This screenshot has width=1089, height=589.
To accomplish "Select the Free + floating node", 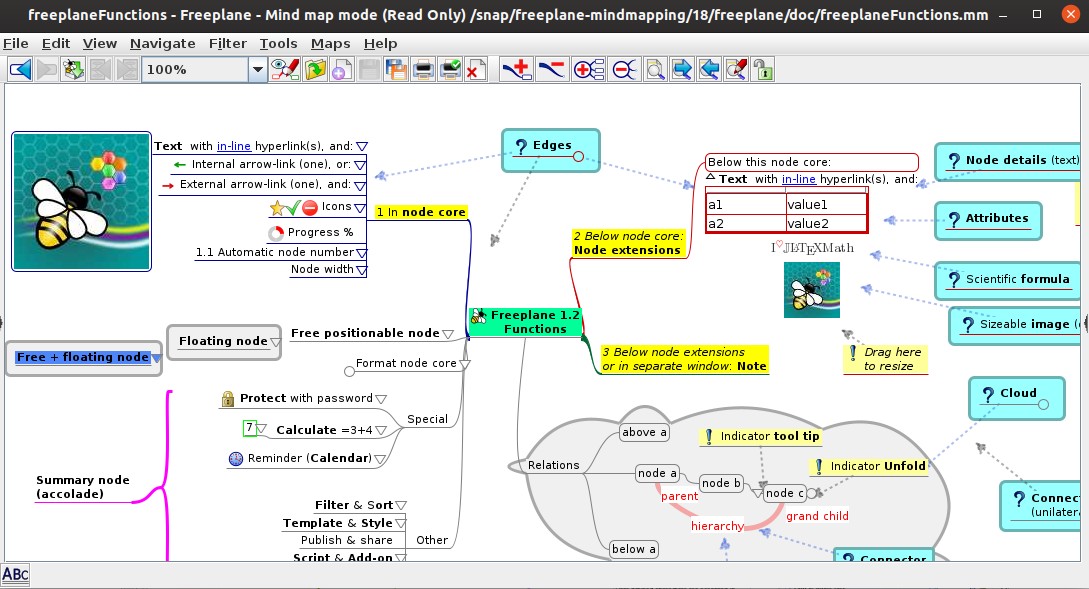I will pos(83,358).
